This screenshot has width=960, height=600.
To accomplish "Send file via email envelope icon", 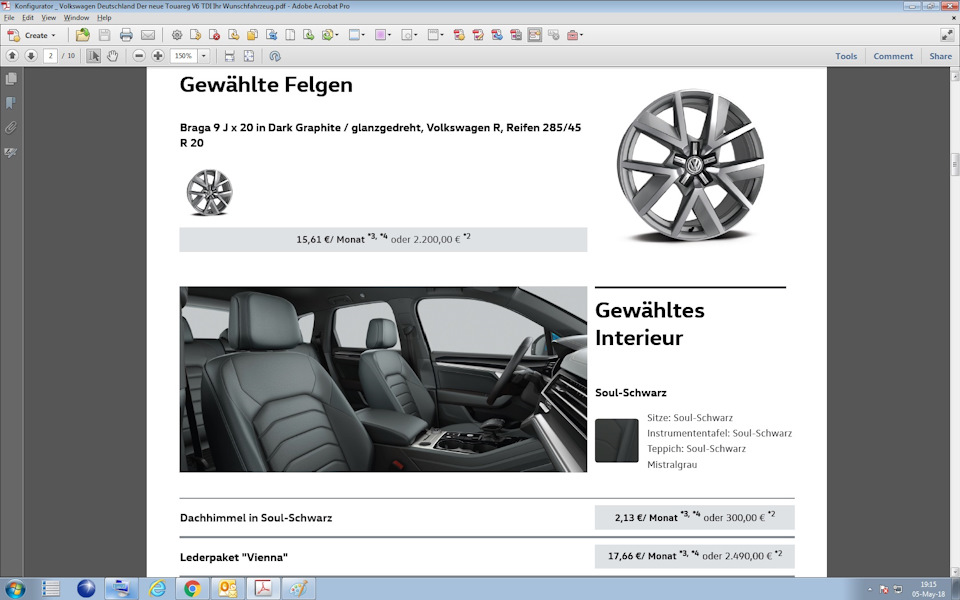I will coord(148,35).
